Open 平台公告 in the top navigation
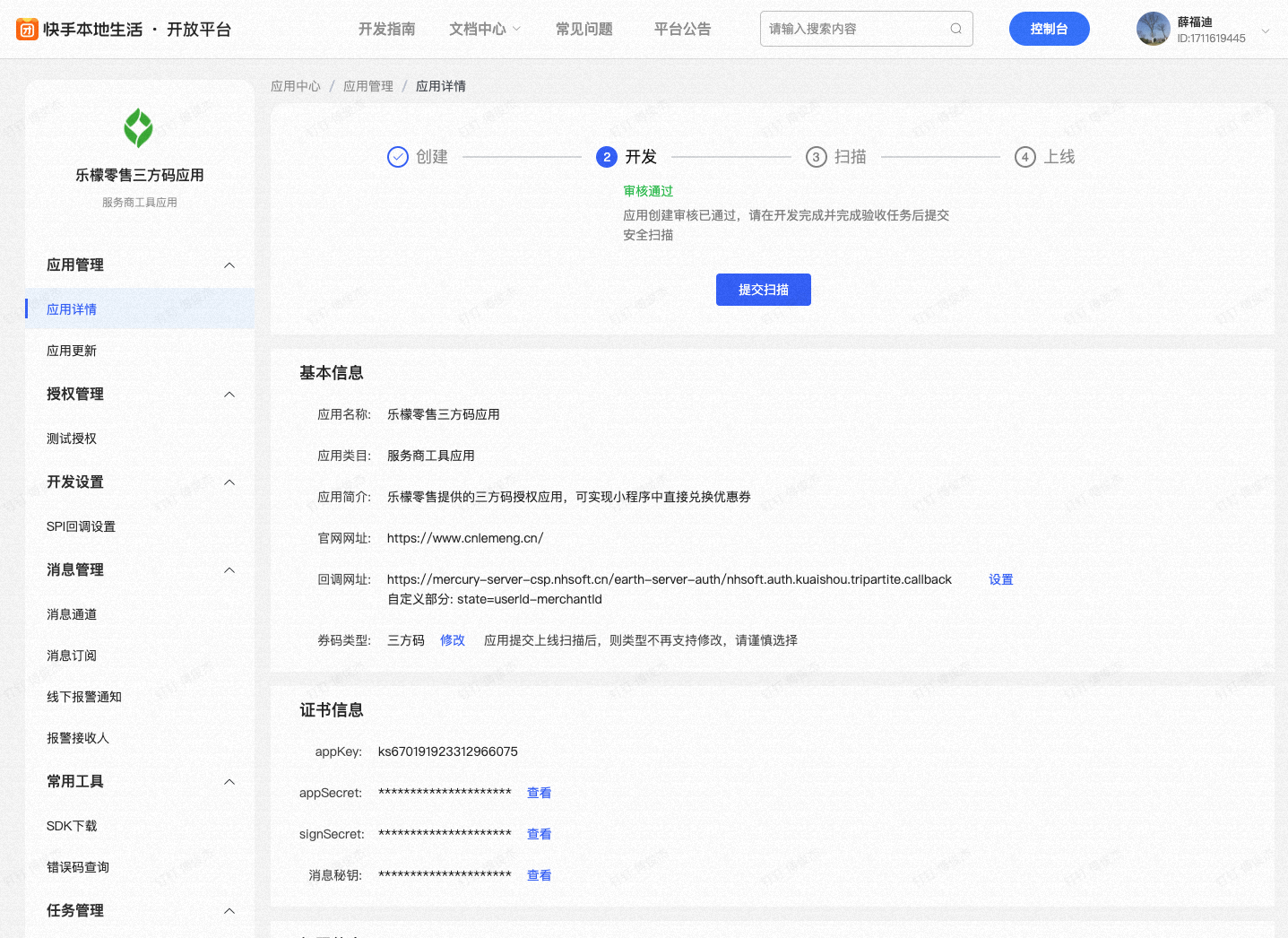The image size is (1288, 938). coord(683,29)
